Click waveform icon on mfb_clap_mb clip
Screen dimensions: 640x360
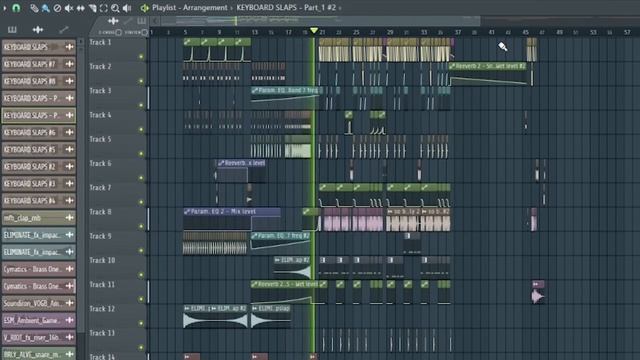[69, 218]
